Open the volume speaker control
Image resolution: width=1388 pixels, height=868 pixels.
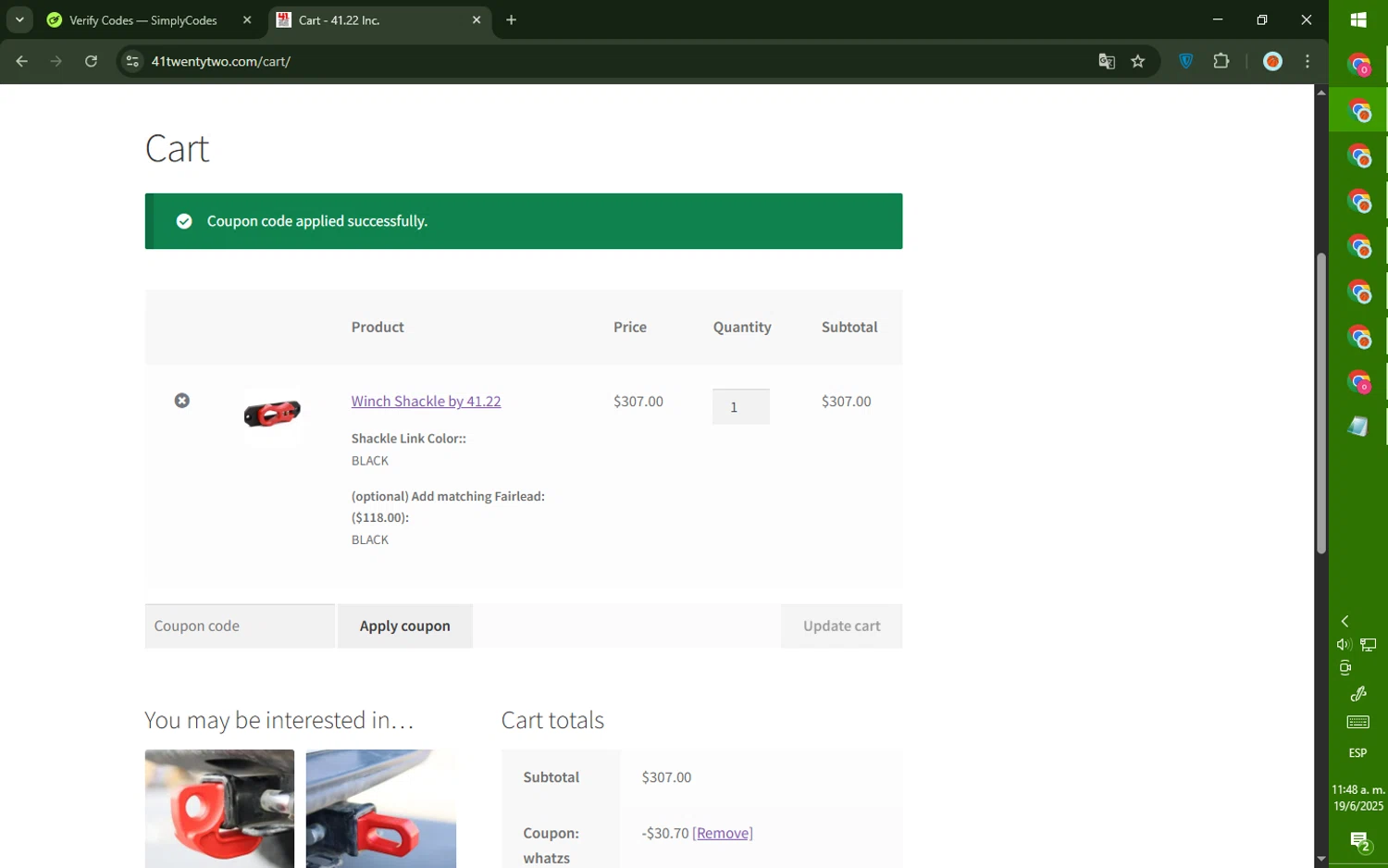(x=1345, y=645)
